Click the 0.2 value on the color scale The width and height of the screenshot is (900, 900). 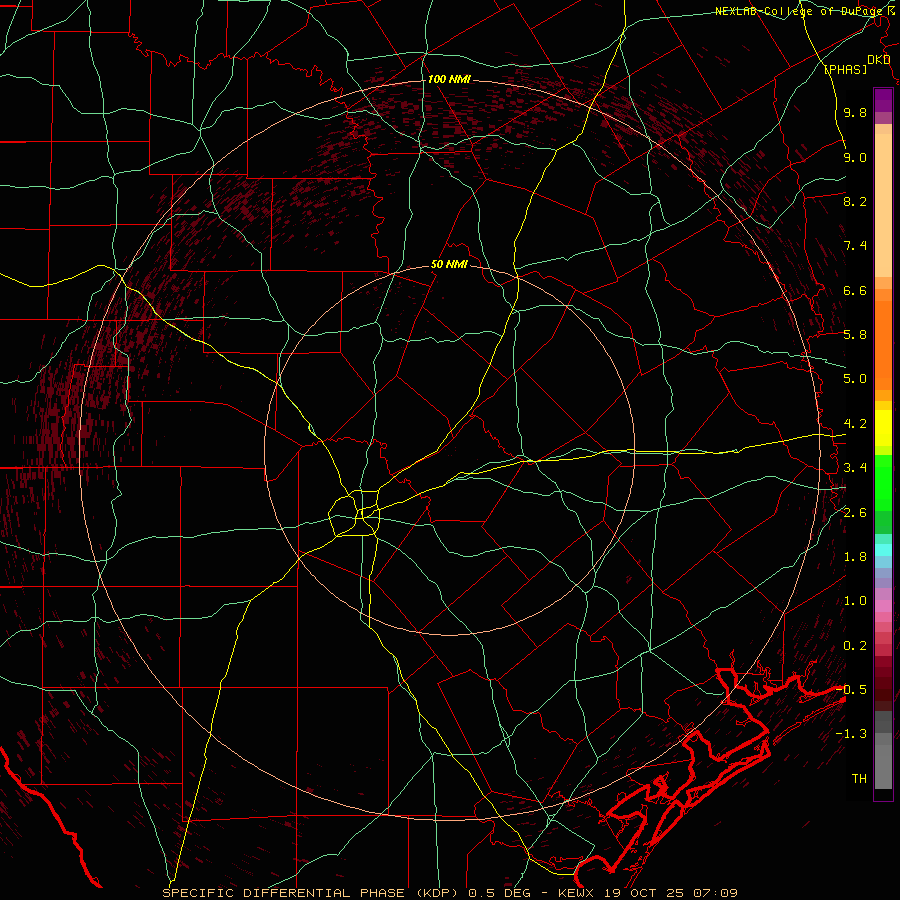pyautogui.click(x=855, y=646)
